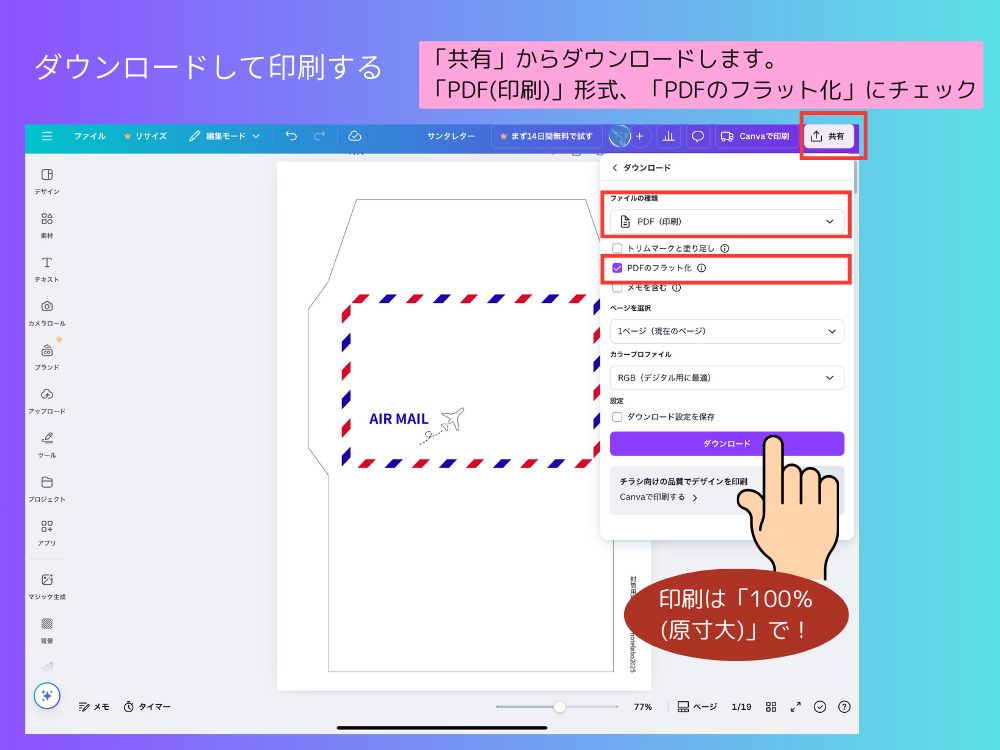Open the ファイルの種類 dropdown showing PDF (印刷)
This screenshot has height=750, width=1000.
point(727,219)
